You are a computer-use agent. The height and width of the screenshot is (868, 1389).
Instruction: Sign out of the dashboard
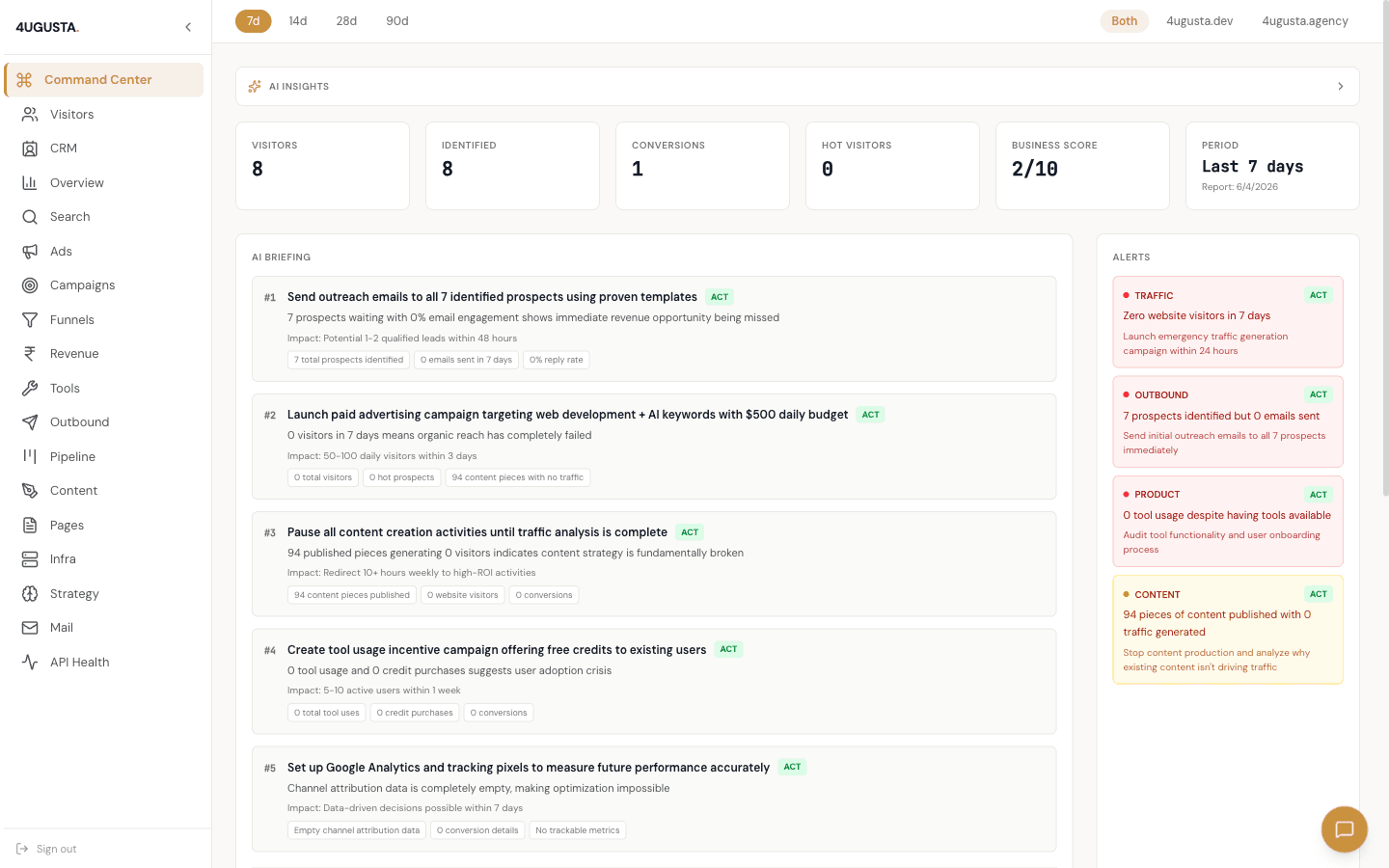pyautogui.click(x=45, y=849)
